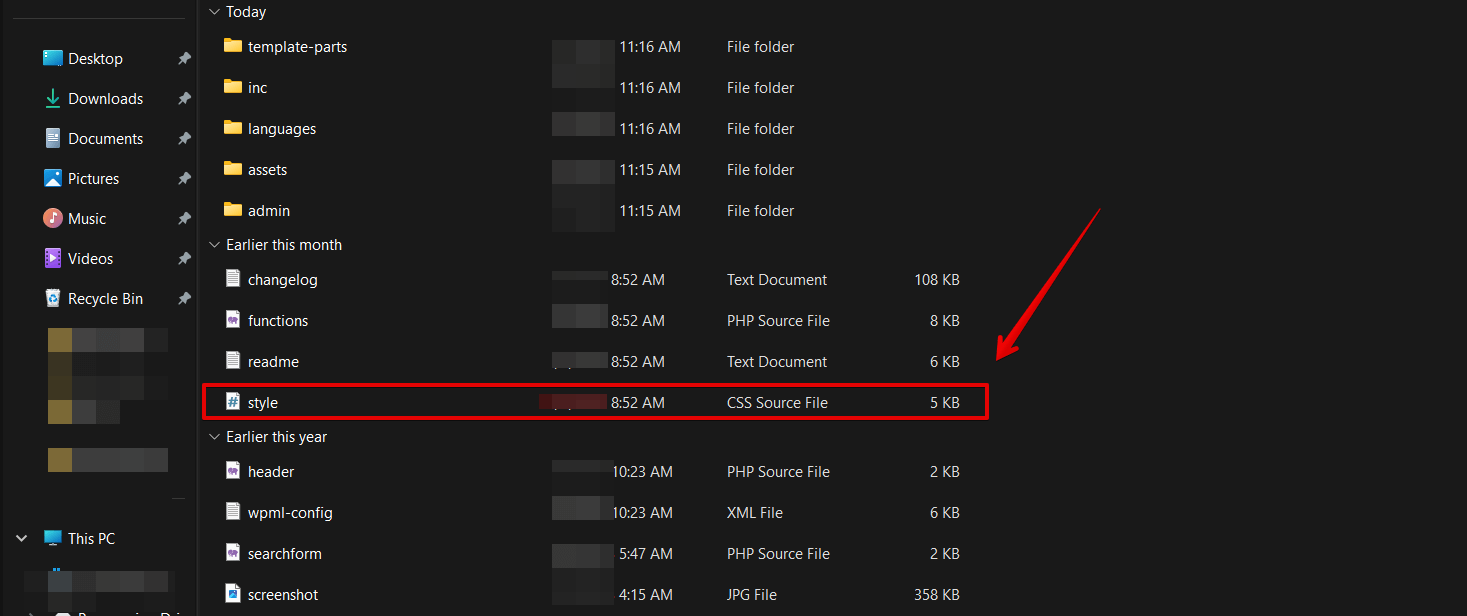Click the JPG image icon beside screenshot

tap(232, 594)
